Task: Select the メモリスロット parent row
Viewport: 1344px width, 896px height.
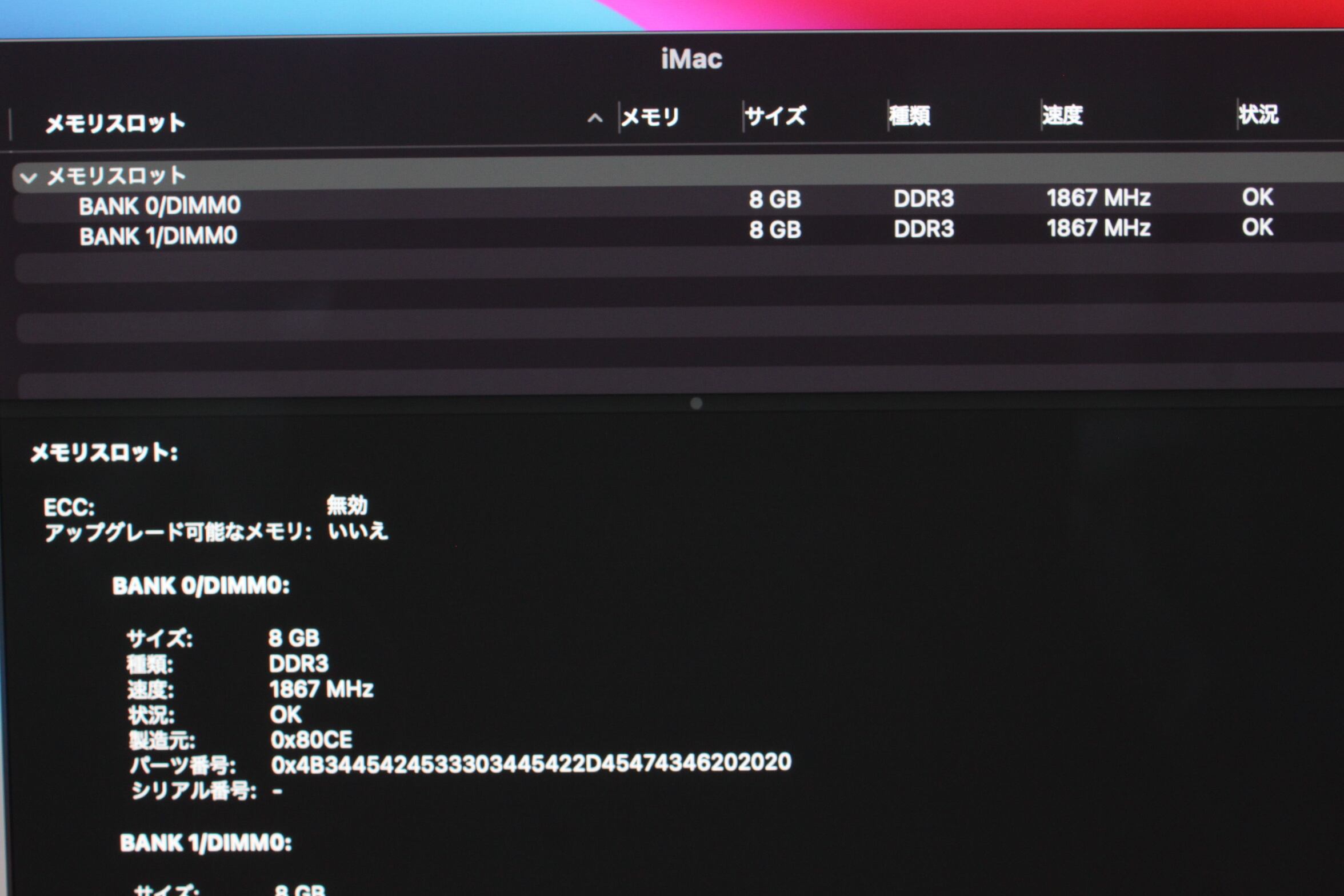Action: tap(117, 176)
